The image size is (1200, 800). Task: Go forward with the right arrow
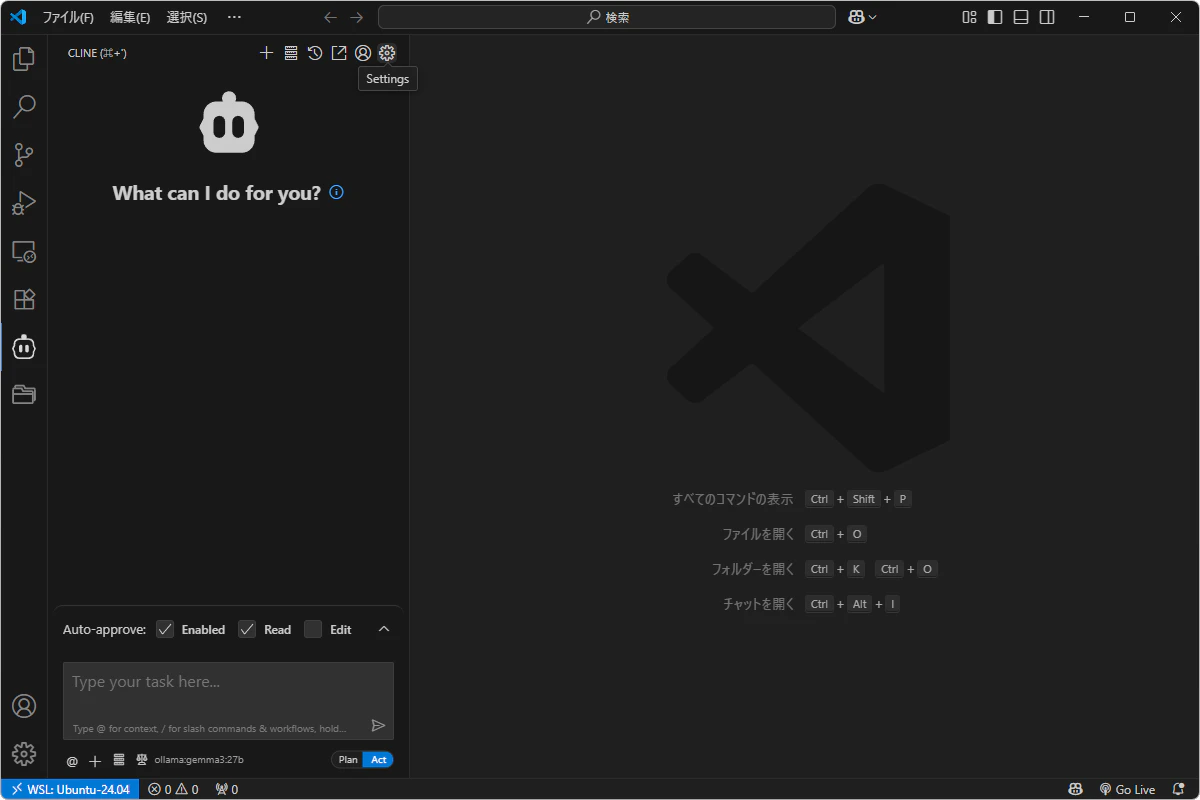356,17
